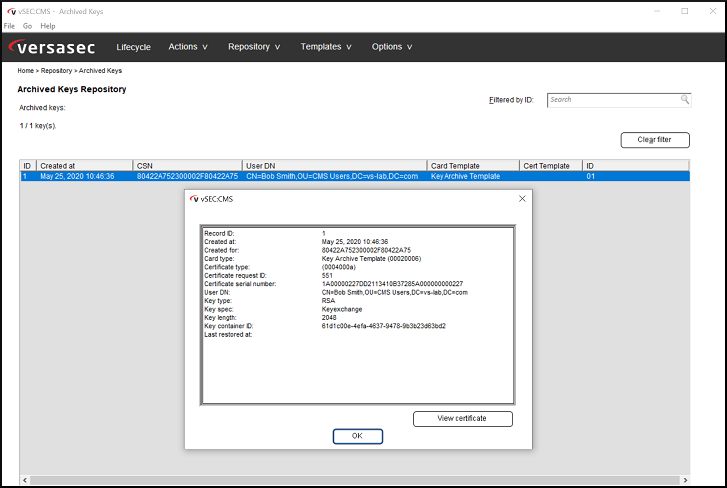Go to the Lifecycle page
Screen dimensions: 727x488
(x=134, y=47)
